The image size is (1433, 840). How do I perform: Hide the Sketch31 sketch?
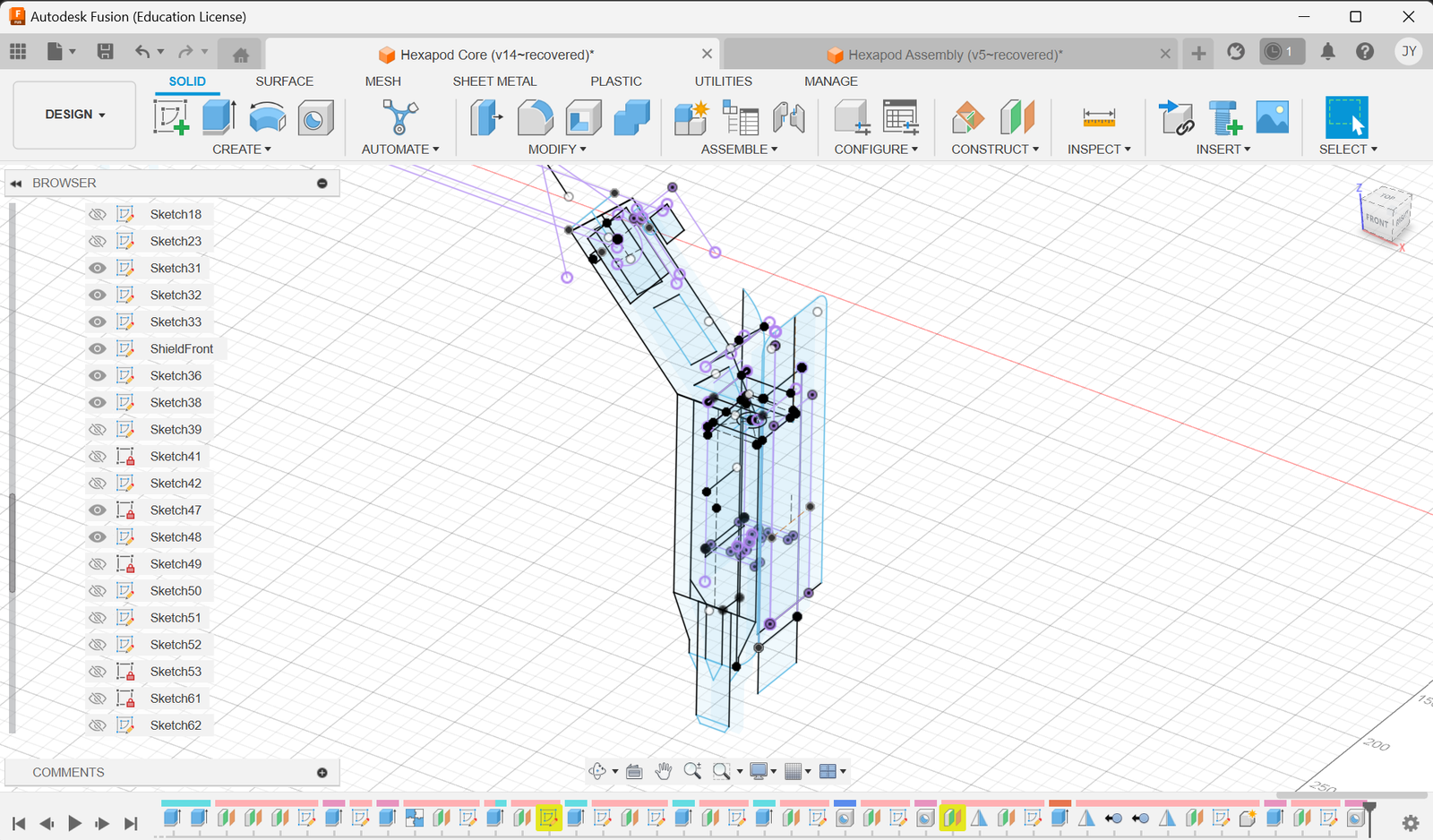(x=97, y=267)
